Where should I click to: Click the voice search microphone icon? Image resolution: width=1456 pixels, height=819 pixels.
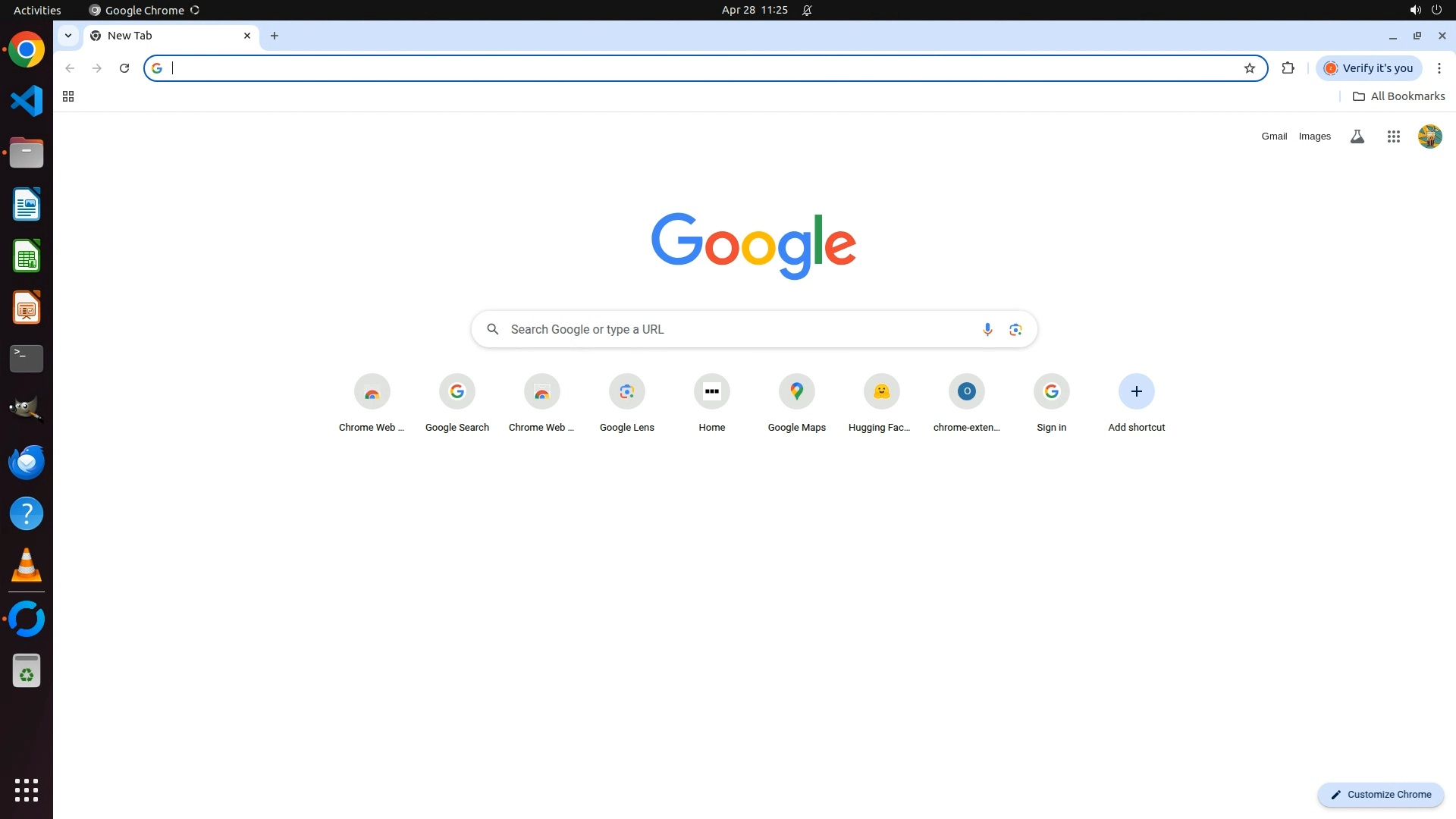(x=987, y=329)
